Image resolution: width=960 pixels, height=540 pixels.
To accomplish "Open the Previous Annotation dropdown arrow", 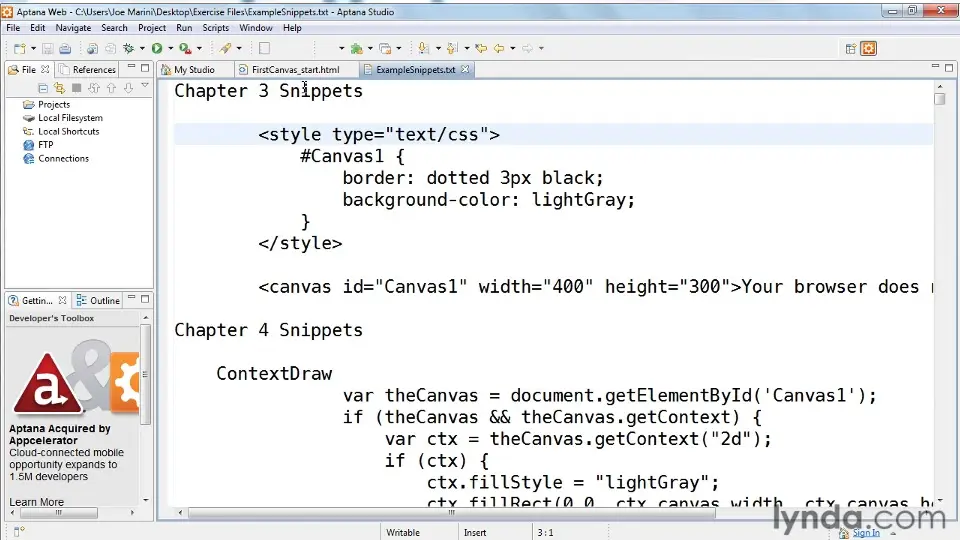I will click(x=467, y=48).
